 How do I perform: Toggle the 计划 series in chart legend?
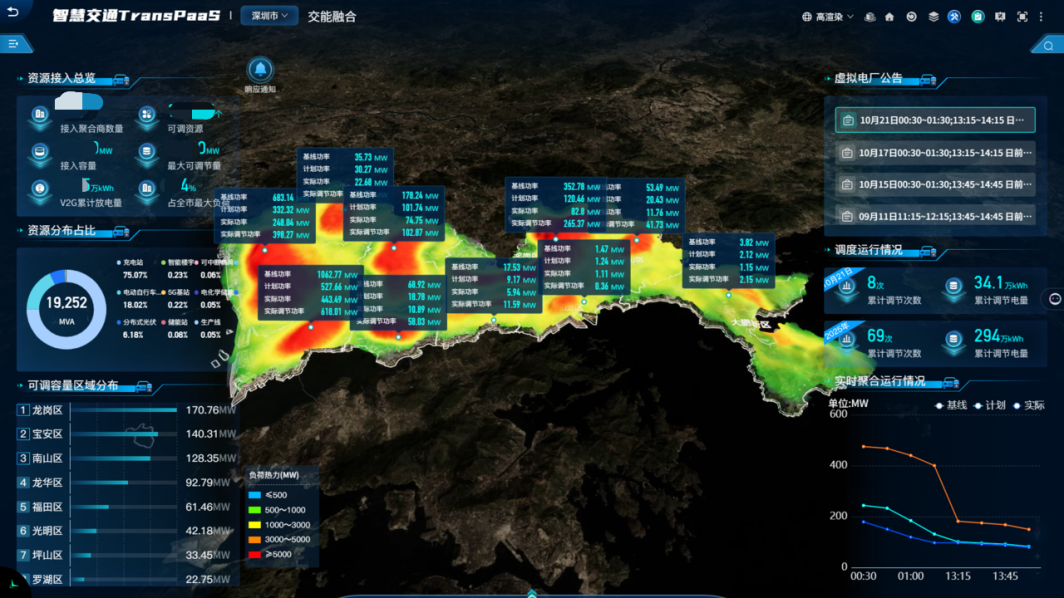click(989, 405)
